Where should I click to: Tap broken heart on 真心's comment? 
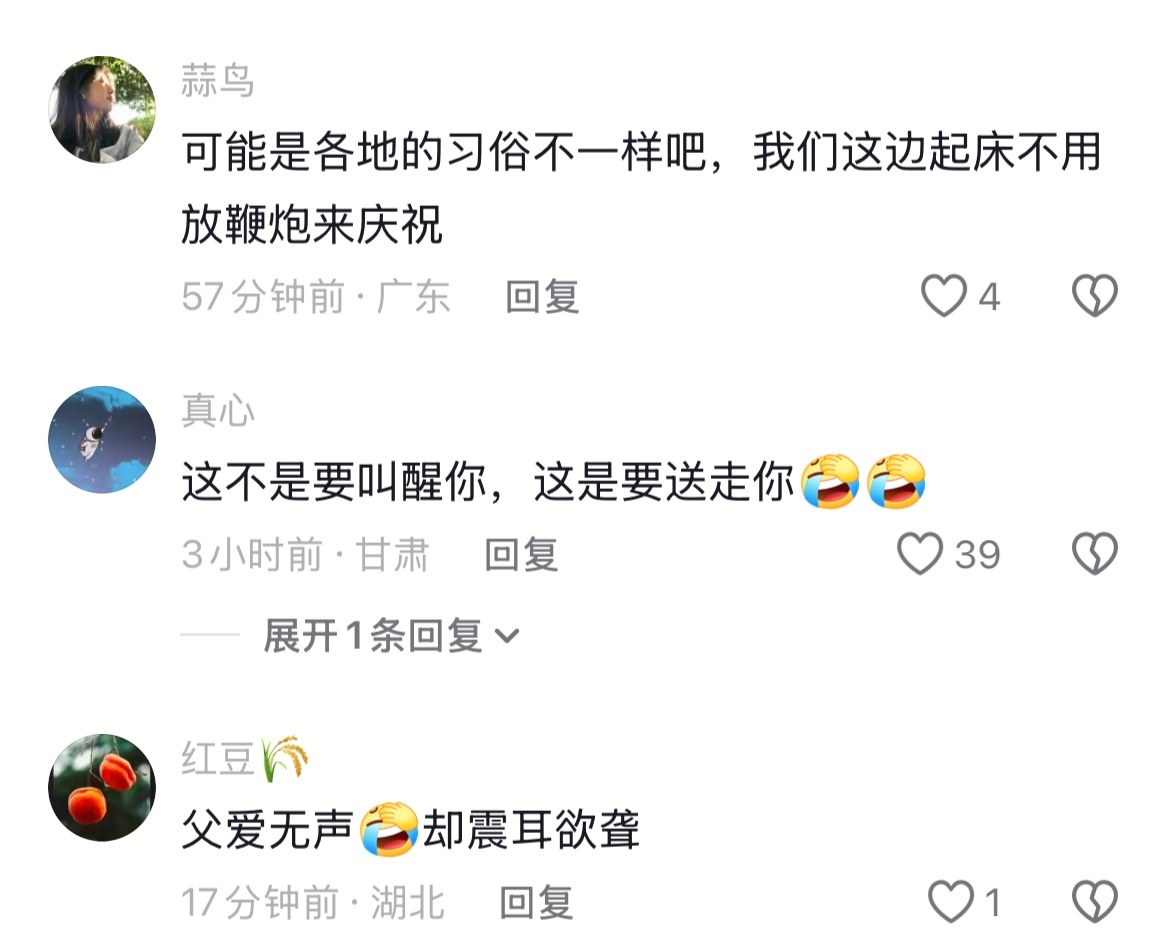[1095, 554]
